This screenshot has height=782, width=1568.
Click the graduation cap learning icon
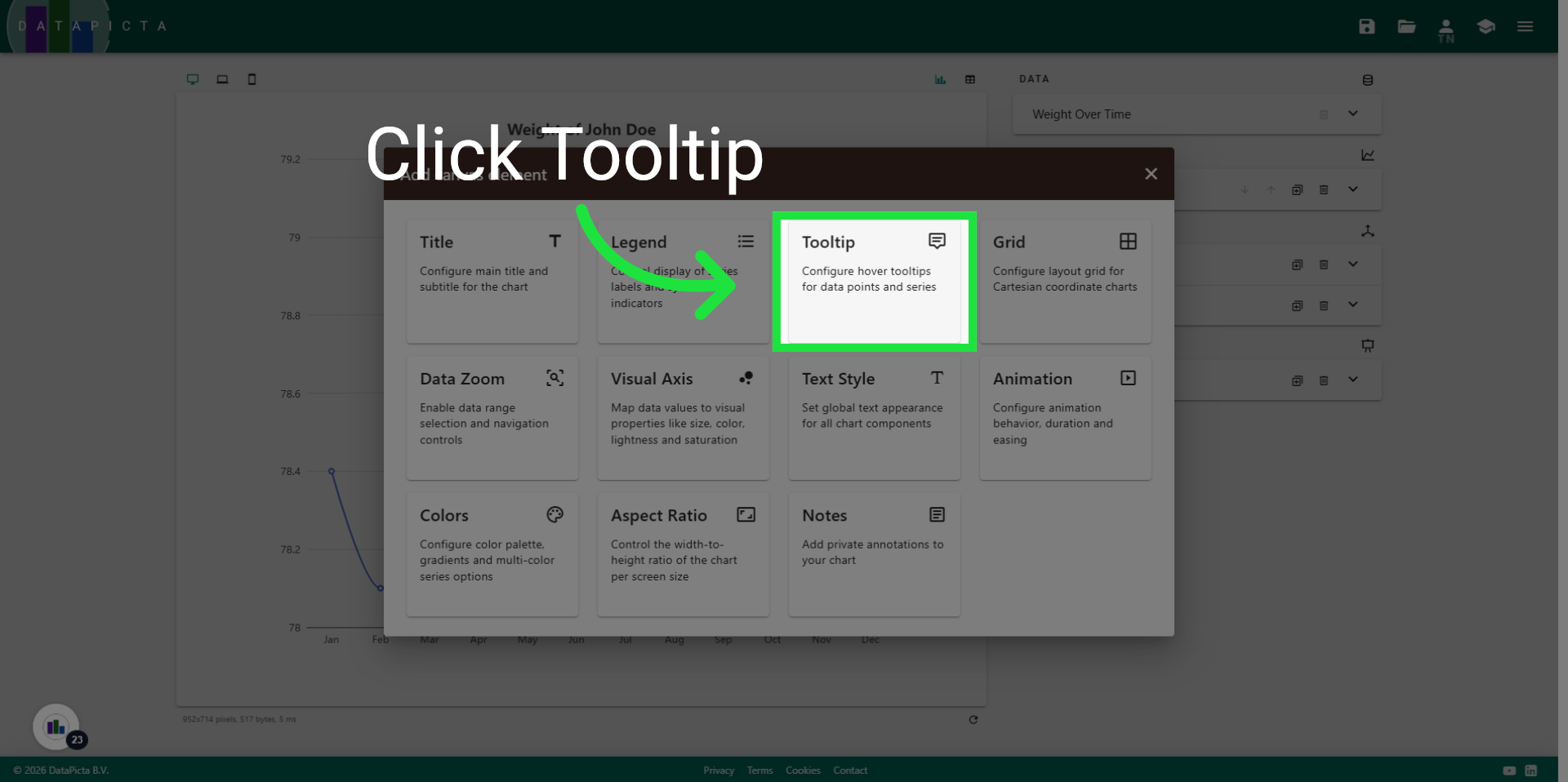point(1486,26)
